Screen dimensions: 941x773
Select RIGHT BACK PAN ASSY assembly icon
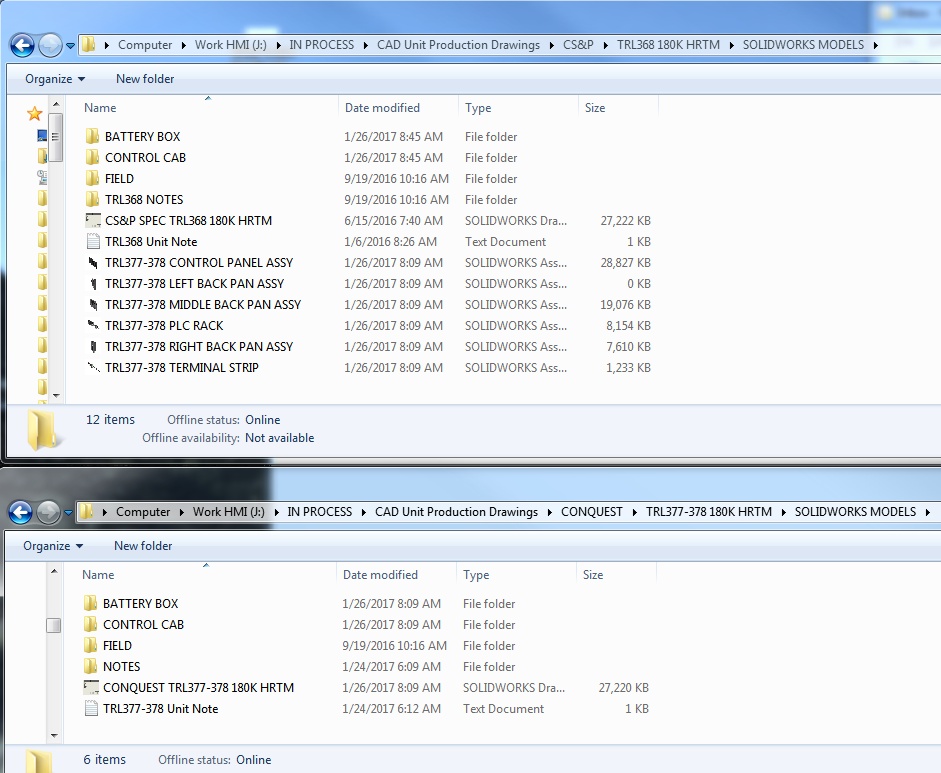(92, 346)
